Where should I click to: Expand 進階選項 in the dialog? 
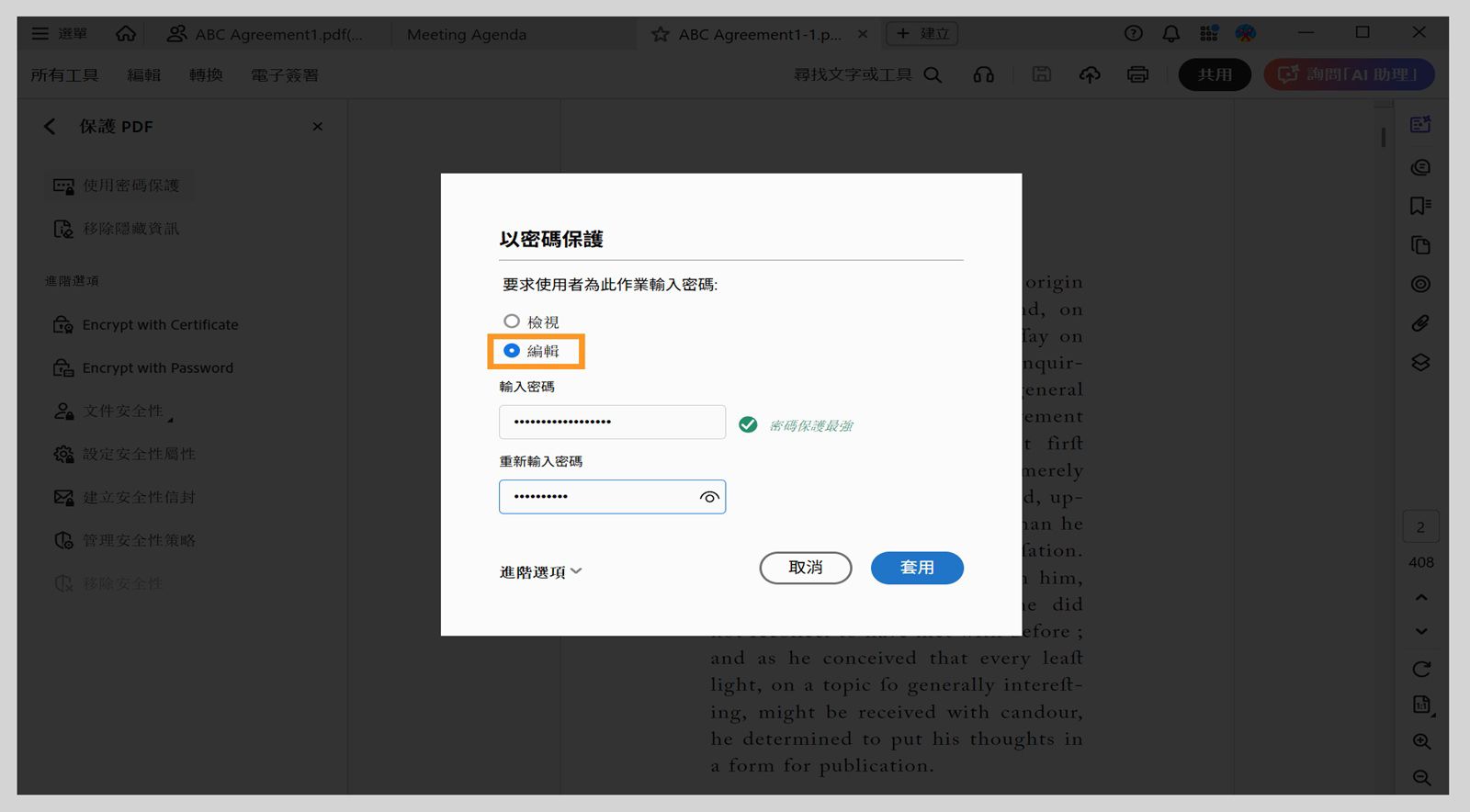541,572
